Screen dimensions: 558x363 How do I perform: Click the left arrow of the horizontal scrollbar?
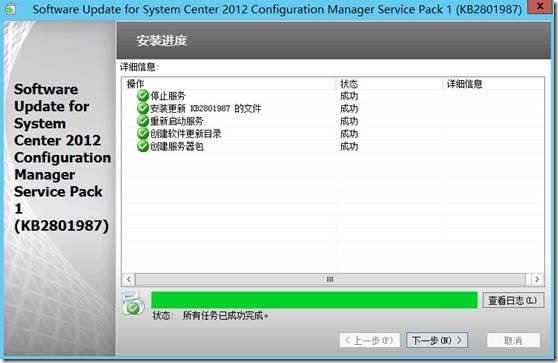129,279
